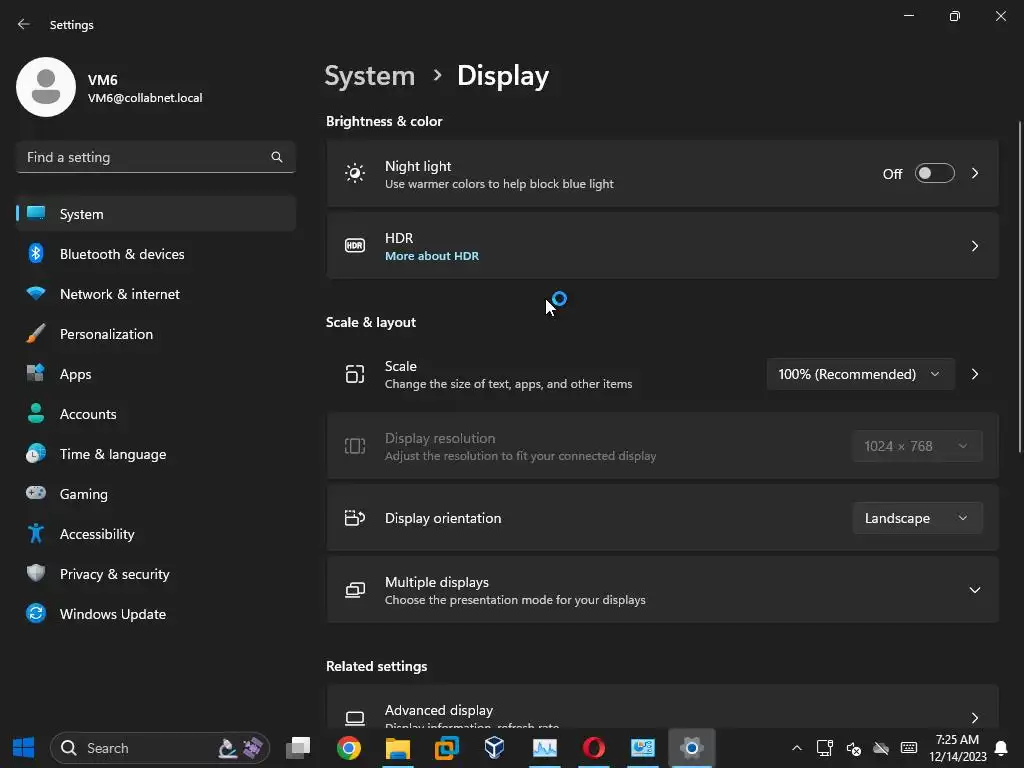The image size is (1024, 768).
Task: Click the Multiple displays icon
Action: (355, 590)
